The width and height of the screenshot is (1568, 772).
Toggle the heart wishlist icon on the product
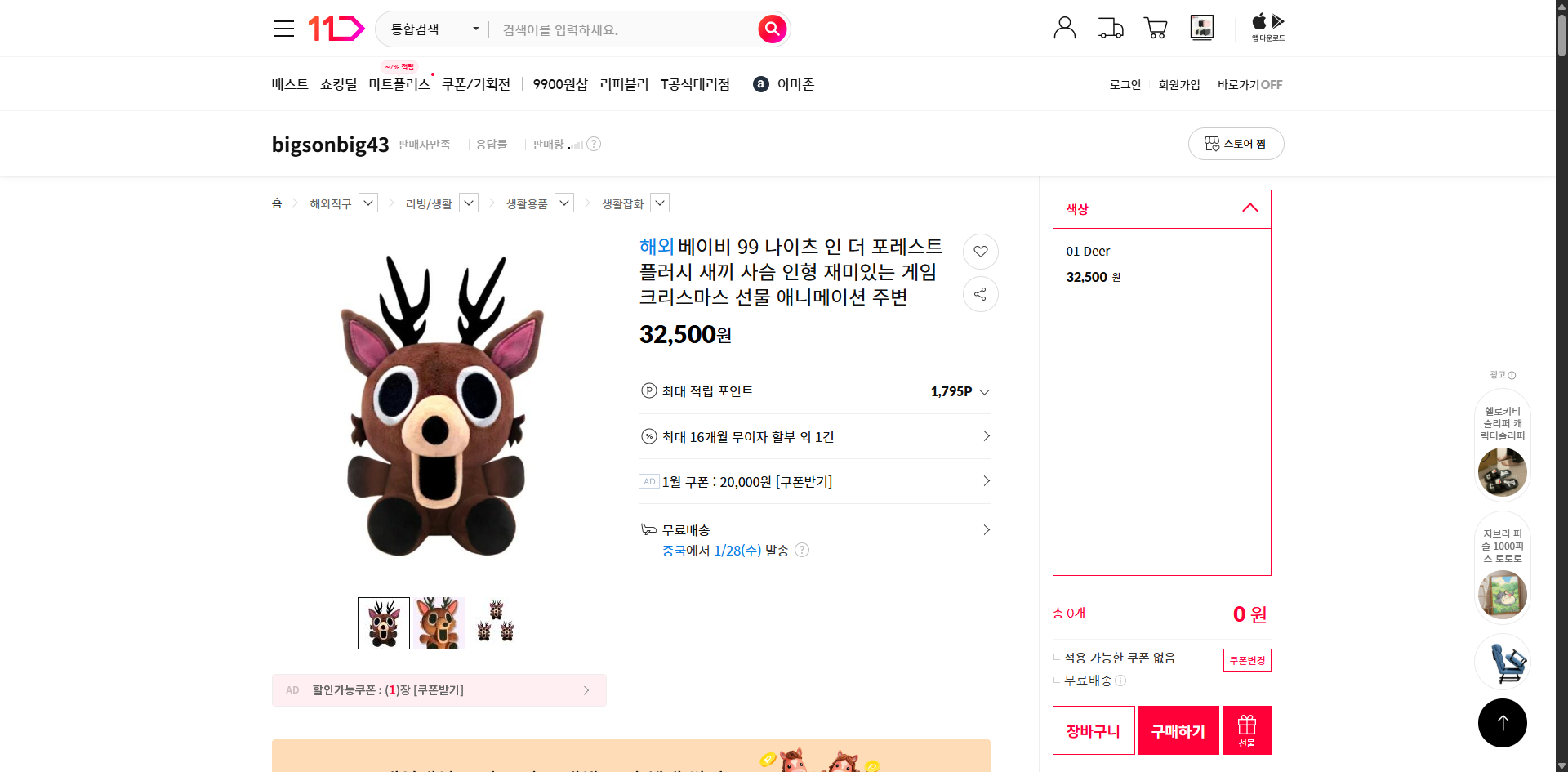(x=980, y=252)
